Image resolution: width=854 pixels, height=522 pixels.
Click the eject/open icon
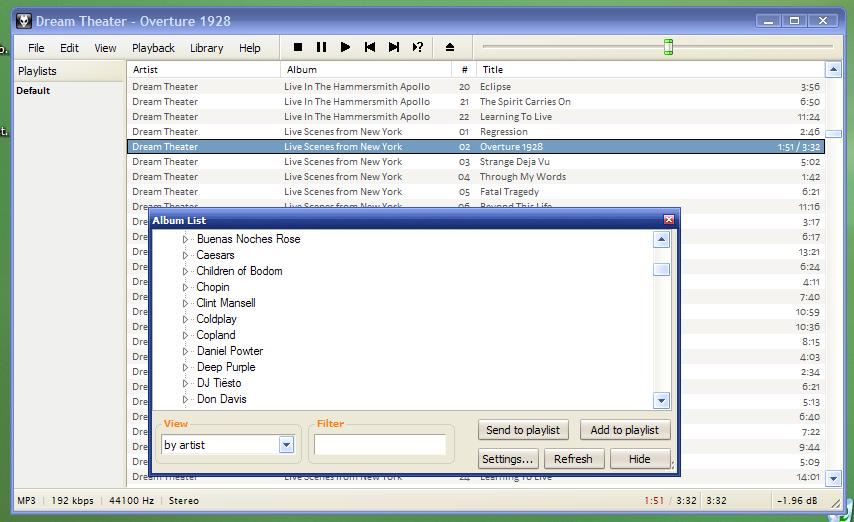(449, 47)
